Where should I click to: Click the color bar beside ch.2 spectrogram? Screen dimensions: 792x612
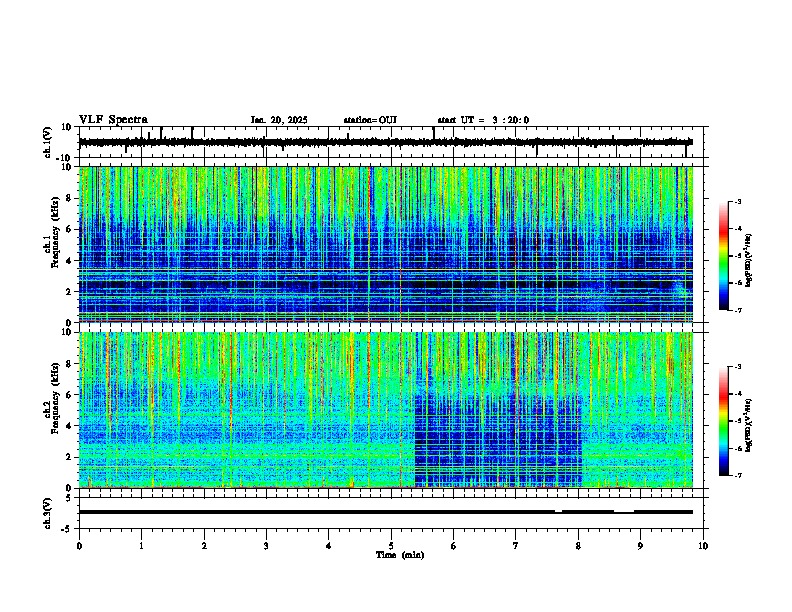tap(724, 421)
